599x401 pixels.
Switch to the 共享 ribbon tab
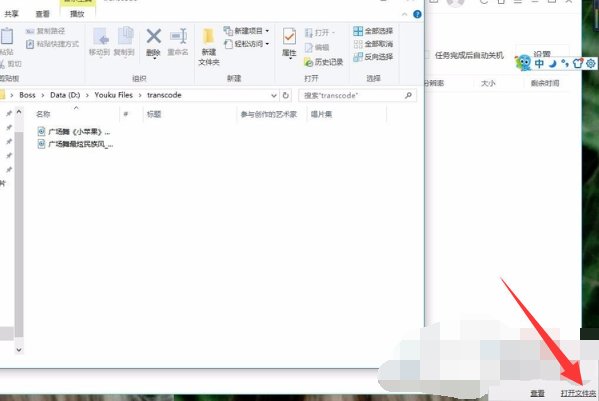tap(11, 14)
